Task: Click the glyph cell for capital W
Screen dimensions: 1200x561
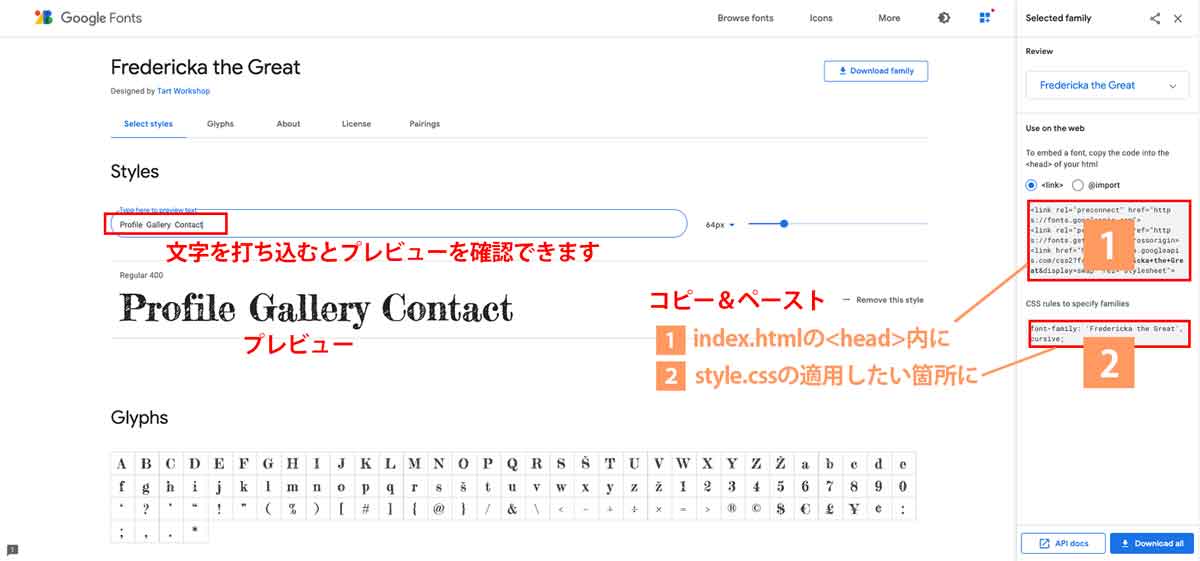Action: pyautogui.click(x=683, y=464)
